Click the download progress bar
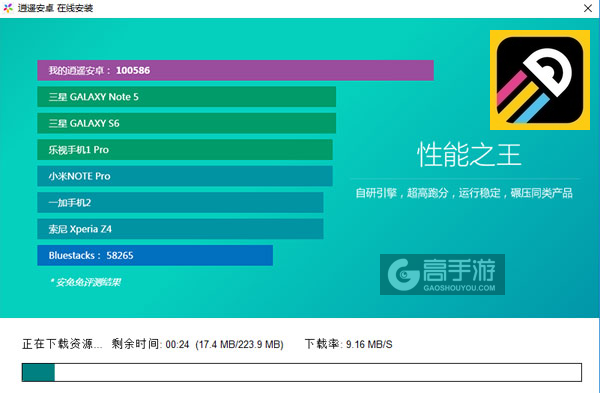 click(302, 372)
